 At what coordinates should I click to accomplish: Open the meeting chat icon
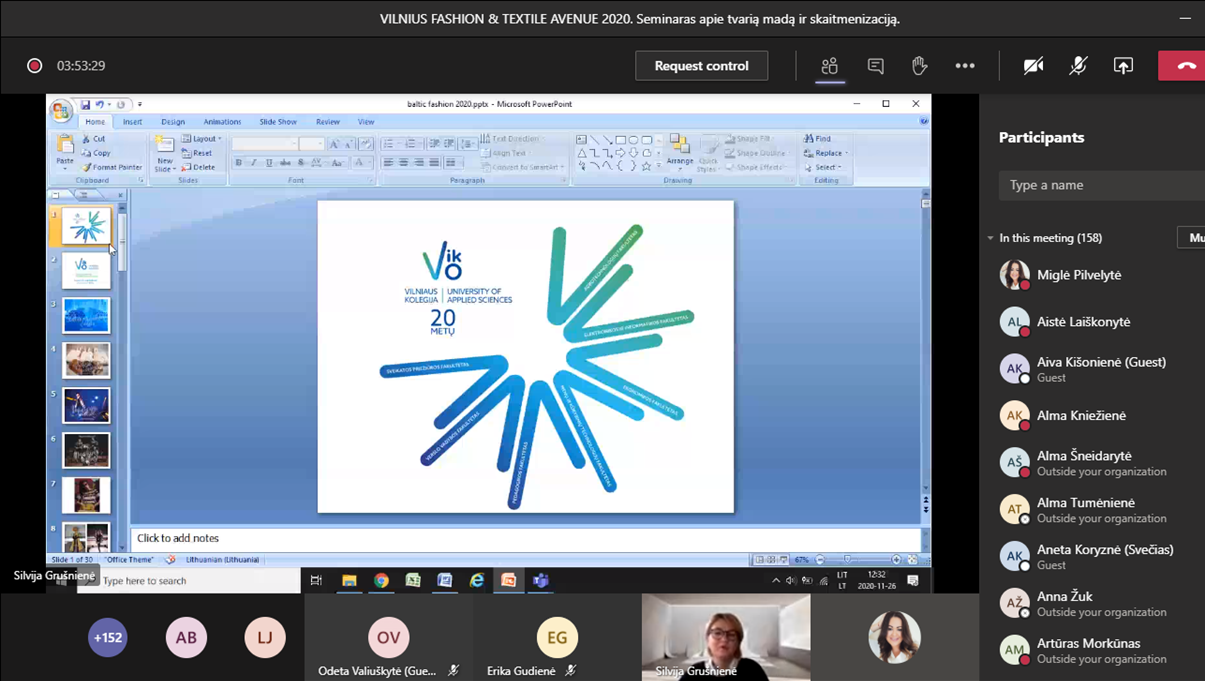pos(875,66)
